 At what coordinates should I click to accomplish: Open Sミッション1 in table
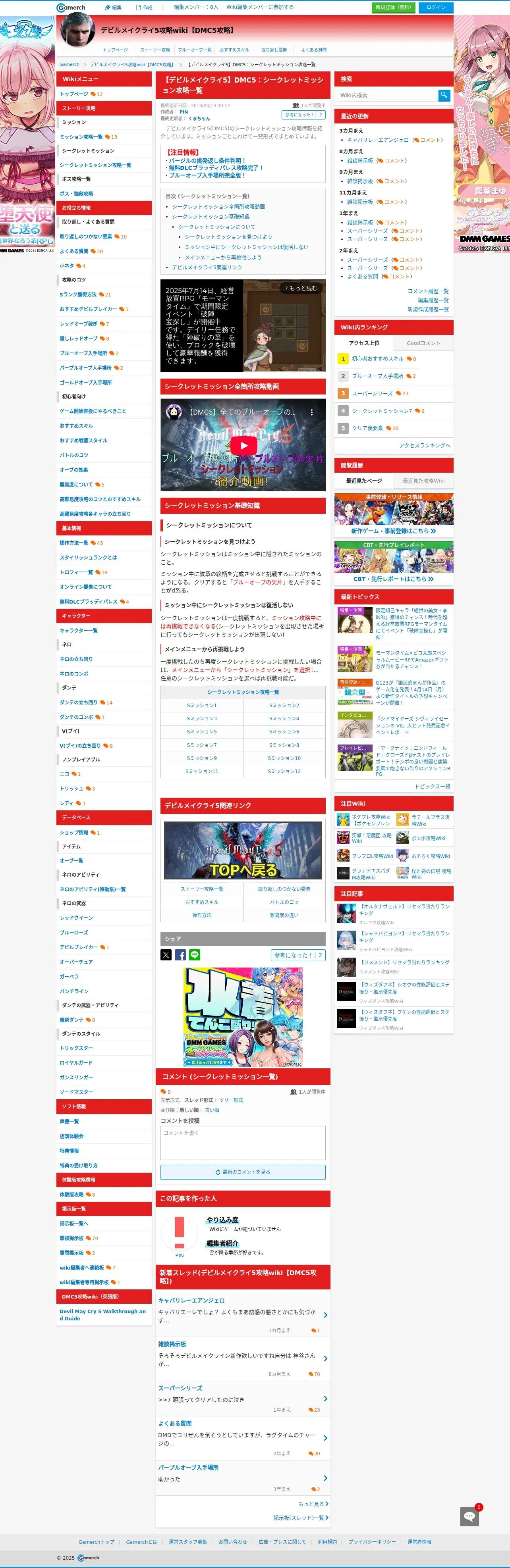coord(202,705)
